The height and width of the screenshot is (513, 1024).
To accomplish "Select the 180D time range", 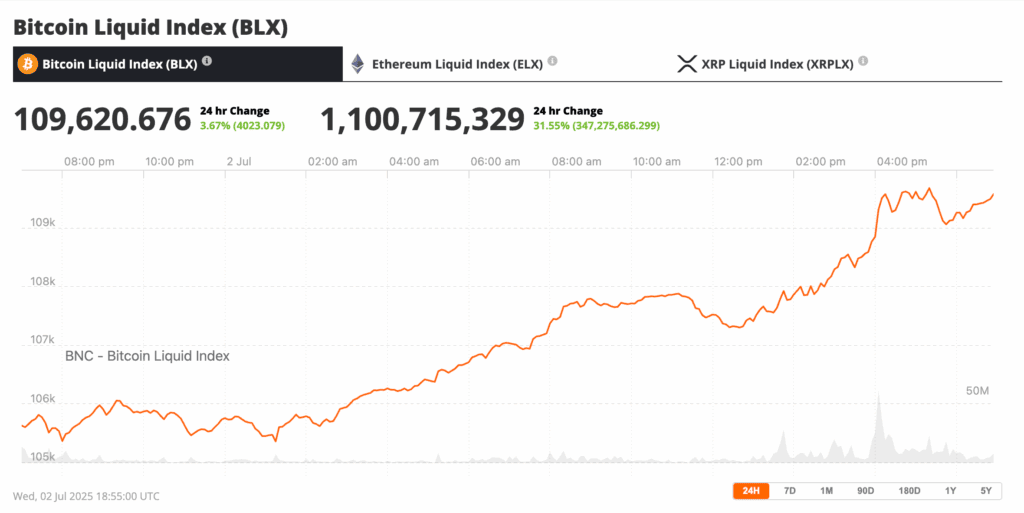I will coord(909,491).
